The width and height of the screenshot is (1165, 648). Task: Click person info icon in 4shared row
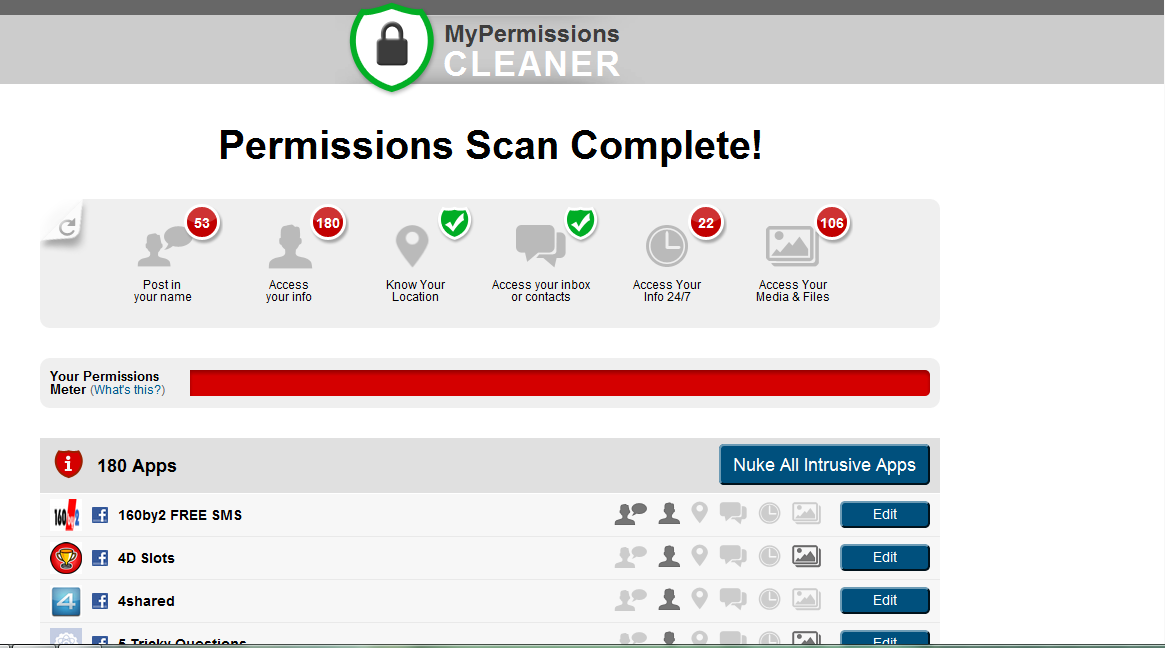tap(669, 600)
